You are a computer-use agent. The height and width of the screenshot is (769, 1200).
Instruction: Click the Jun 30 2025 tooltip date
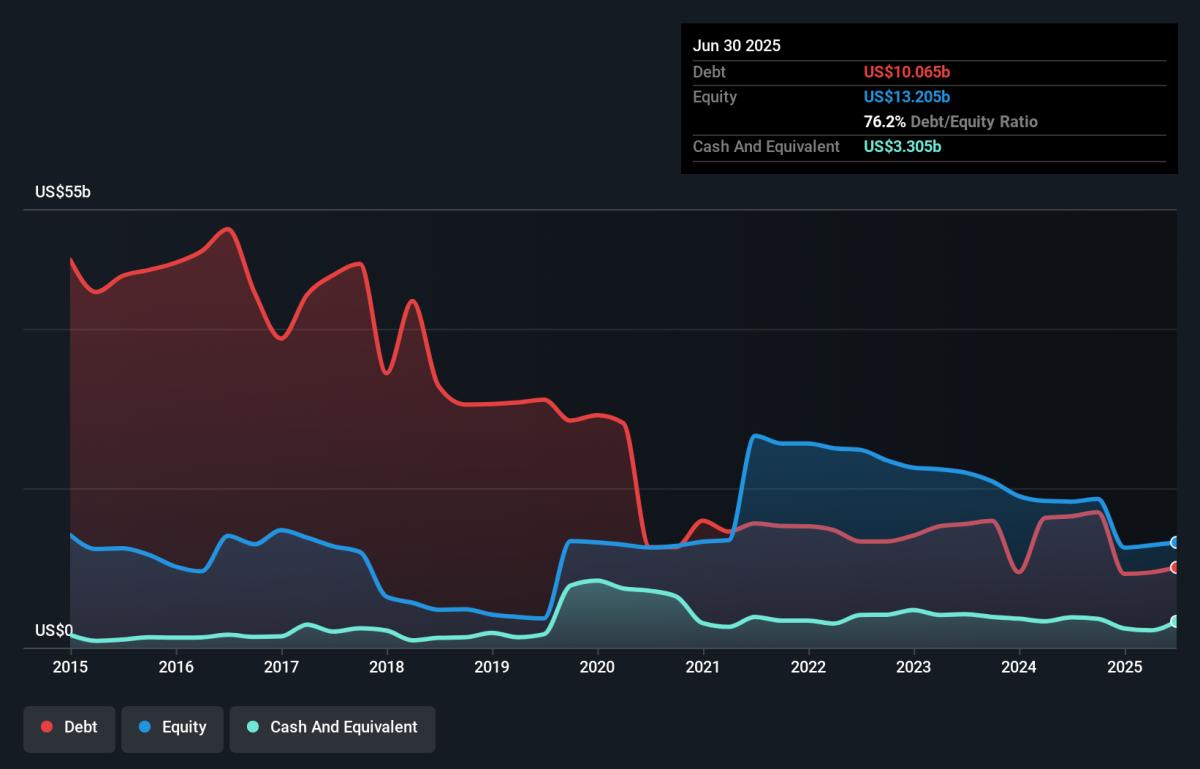(x=737, y=46)
